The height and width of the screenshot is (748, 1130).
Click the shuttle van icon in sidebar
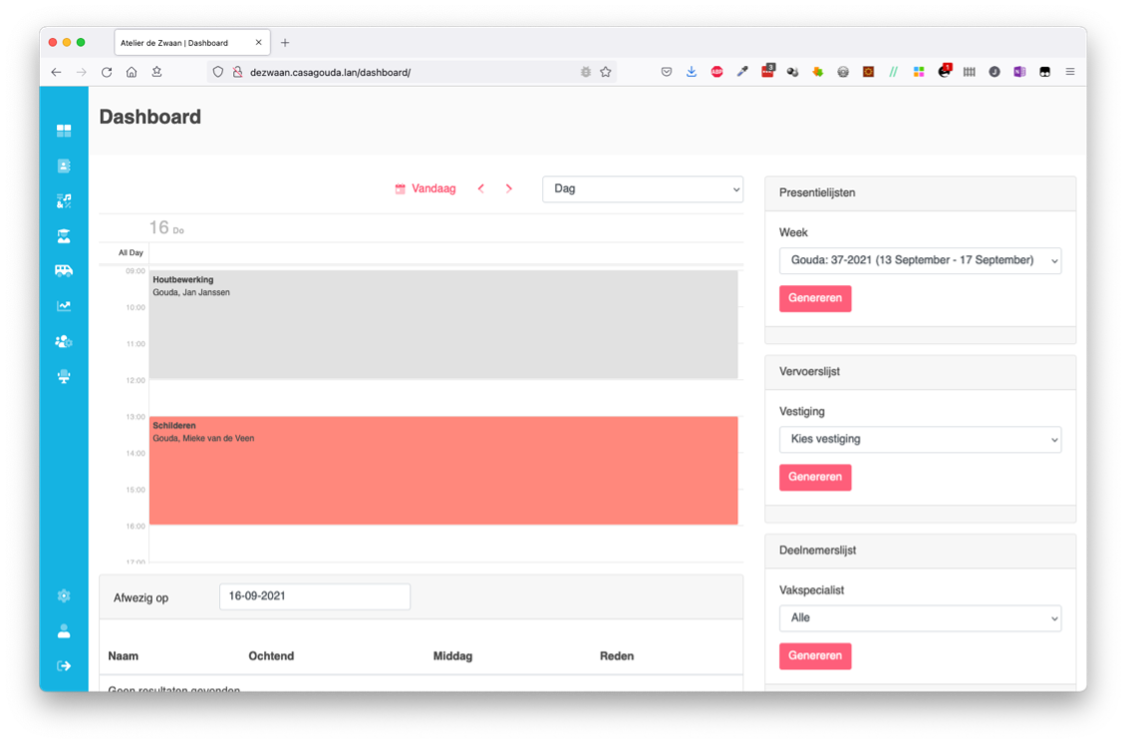[x=64, y=271]
